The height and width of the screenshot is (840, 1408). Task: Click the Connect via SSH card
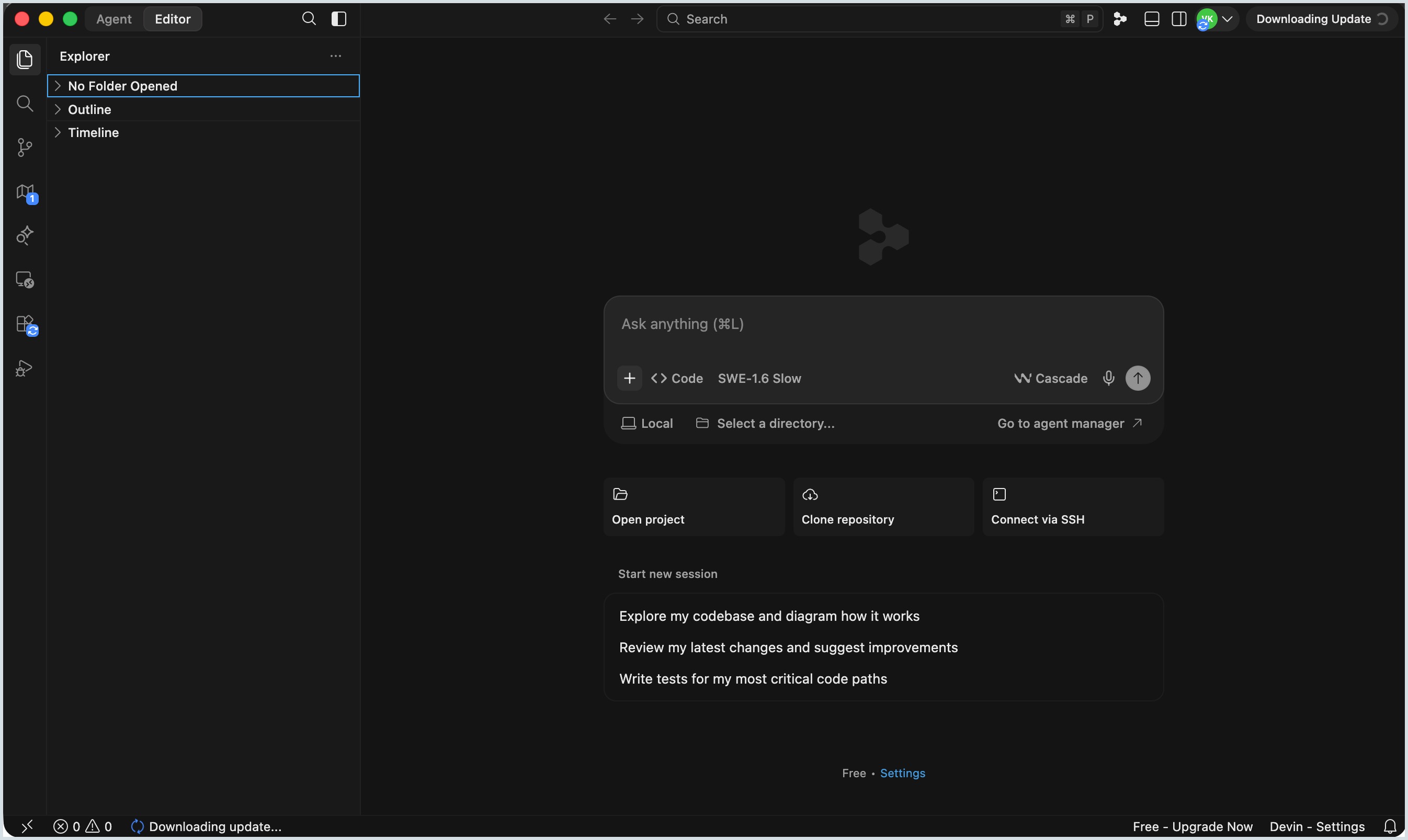coord(1073,507)
